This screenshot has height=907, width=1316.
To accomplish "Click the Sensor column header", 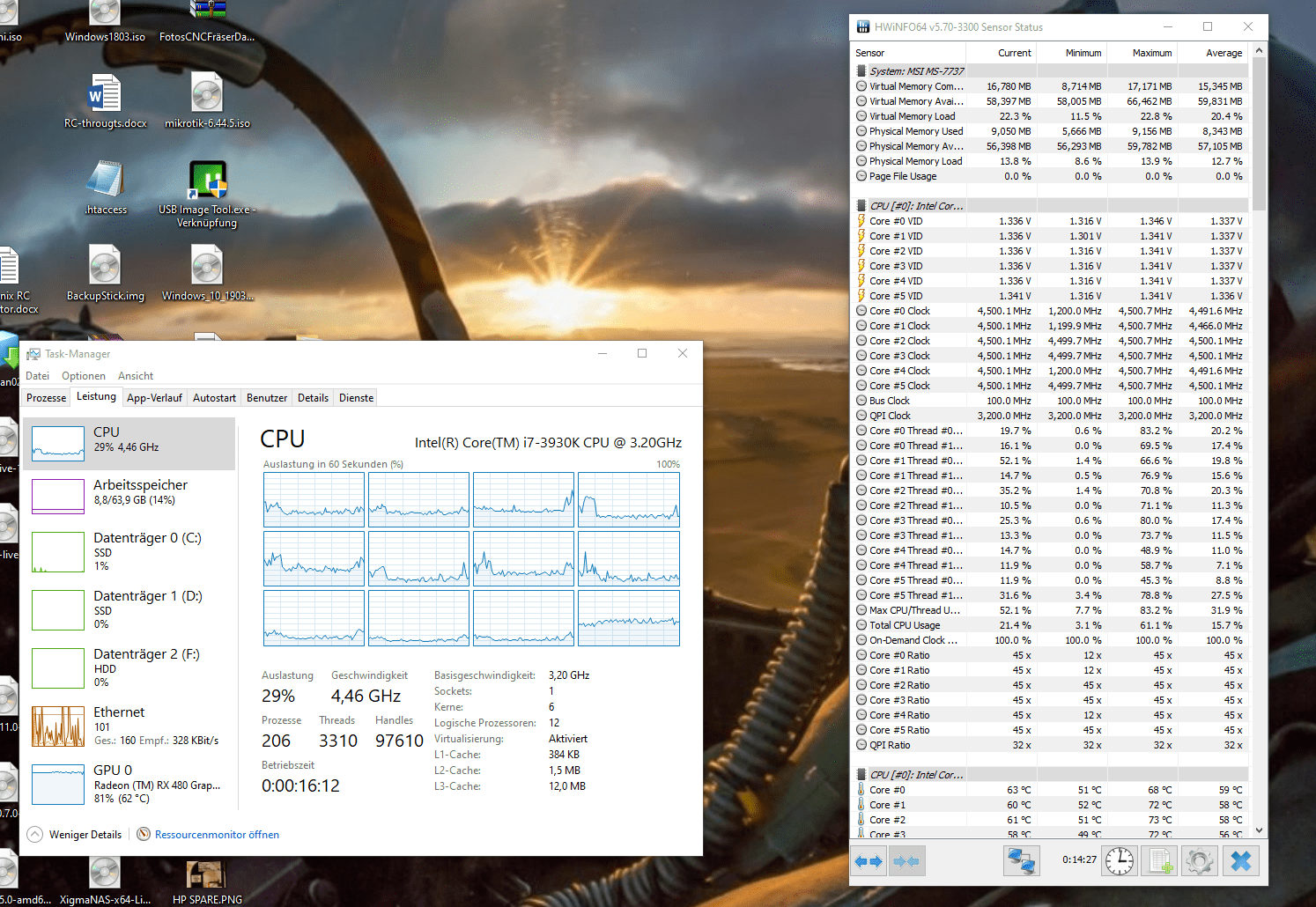I will 909,53.
